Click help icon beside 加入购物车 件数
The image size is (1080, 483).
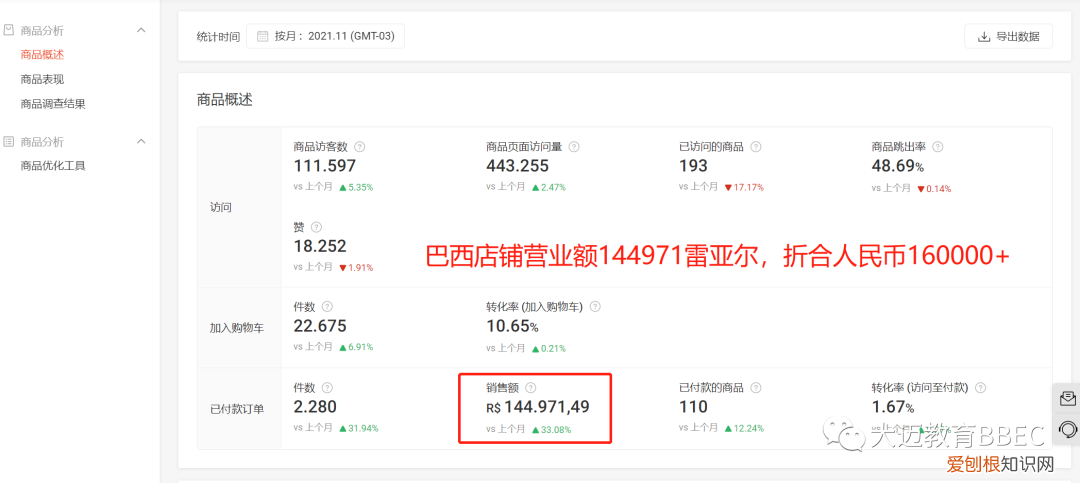[x=327, y=307]
